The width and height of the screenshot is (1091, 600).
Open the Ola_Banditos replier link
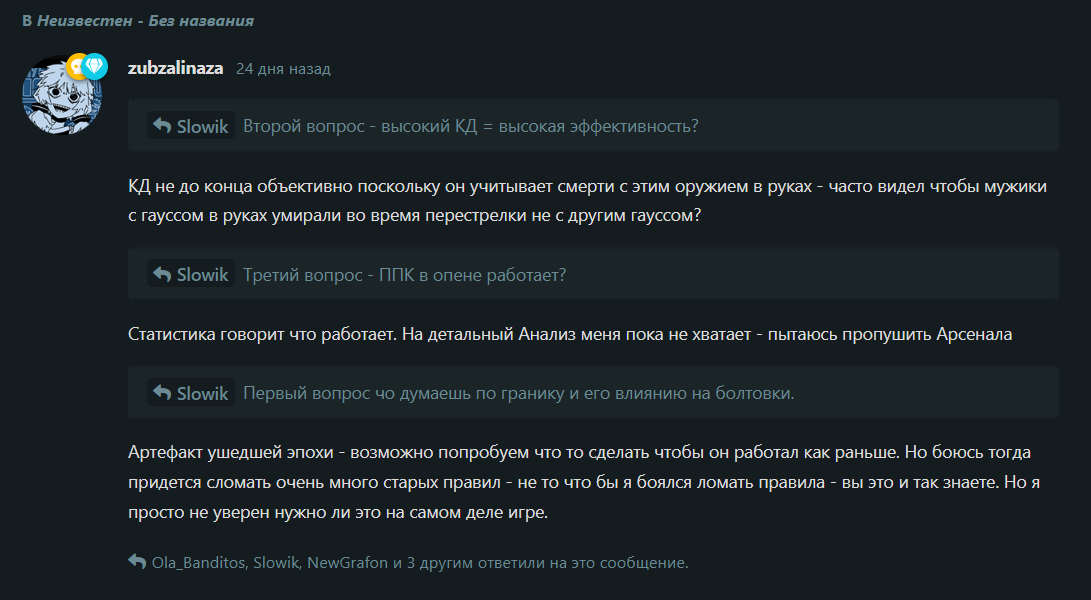pos(199,562)
